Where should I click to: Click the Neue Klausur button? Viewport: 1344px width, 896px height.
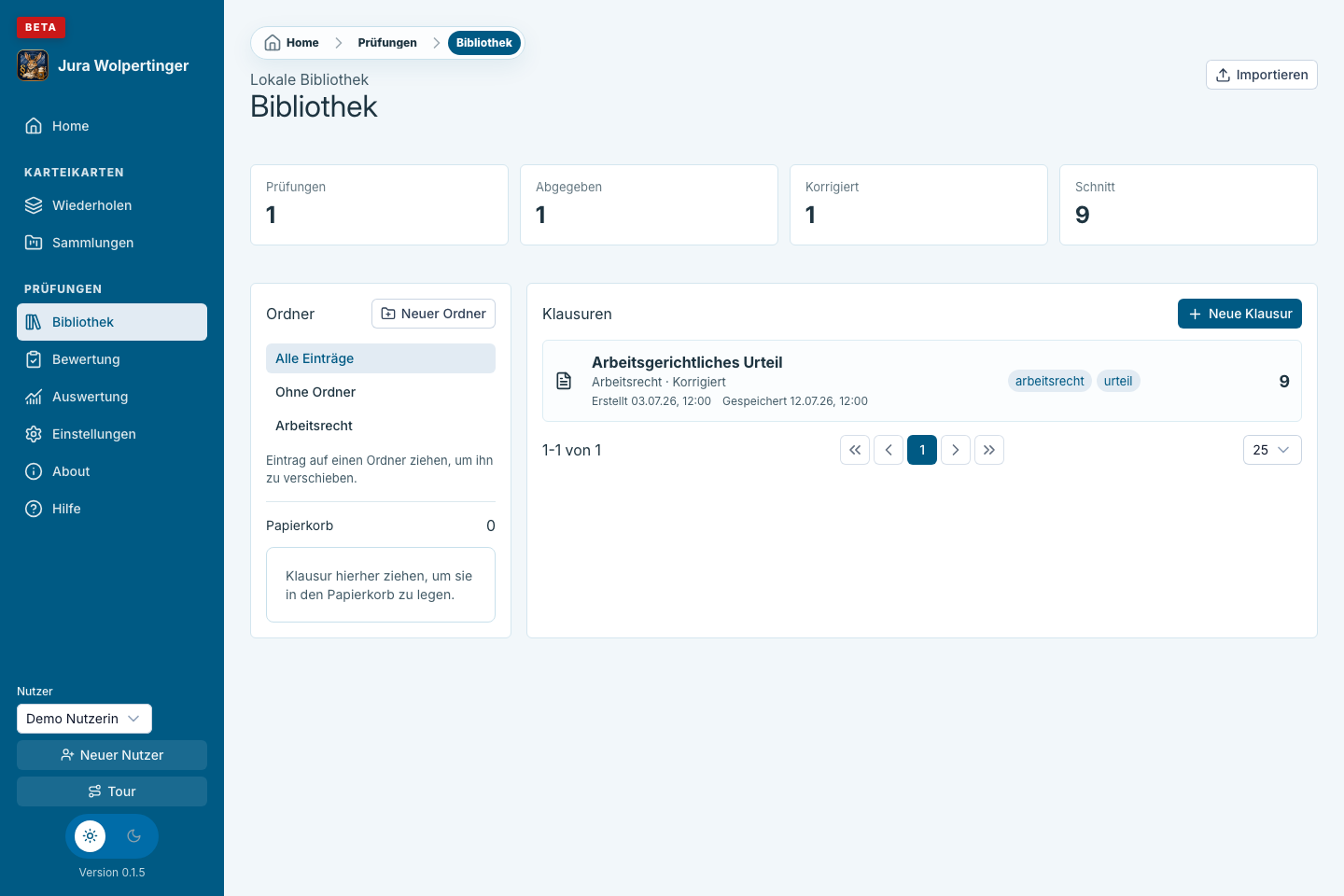1239,314
